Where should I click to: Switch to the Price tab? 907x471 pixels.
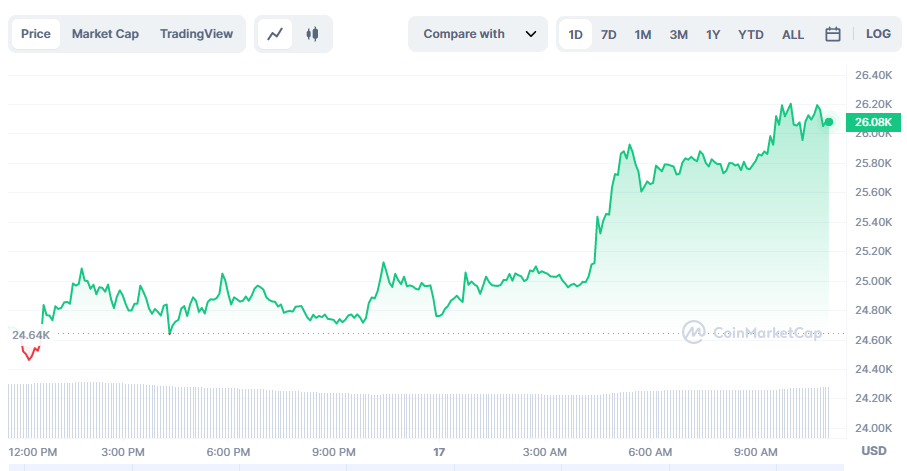(36, 34)
